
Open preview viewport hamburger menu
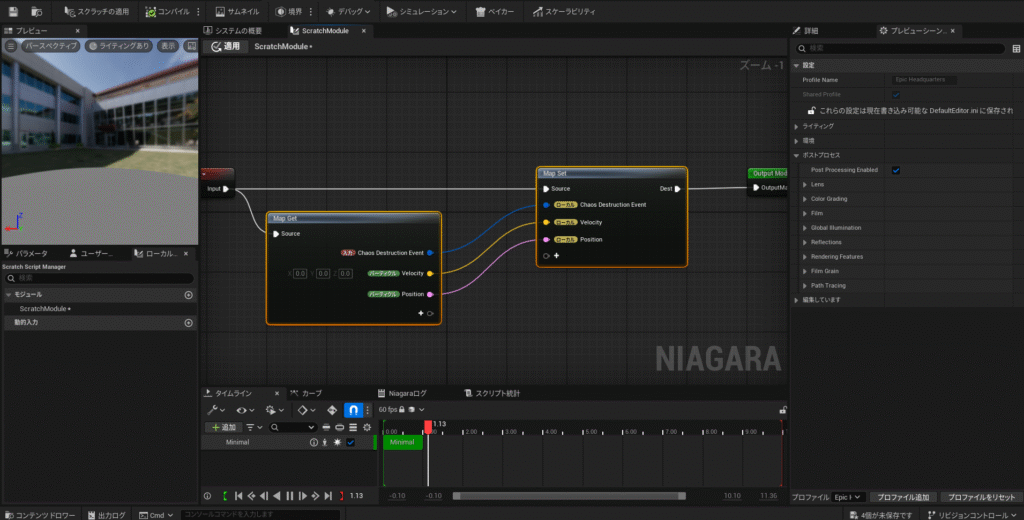[10, 46]
